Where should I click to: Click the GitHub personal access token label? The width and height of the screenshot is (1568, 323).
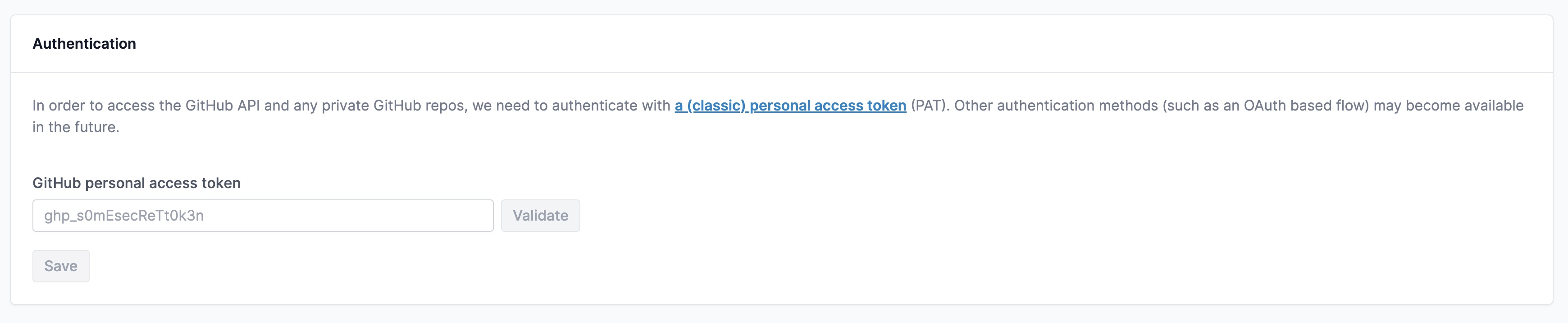point(137,184)
